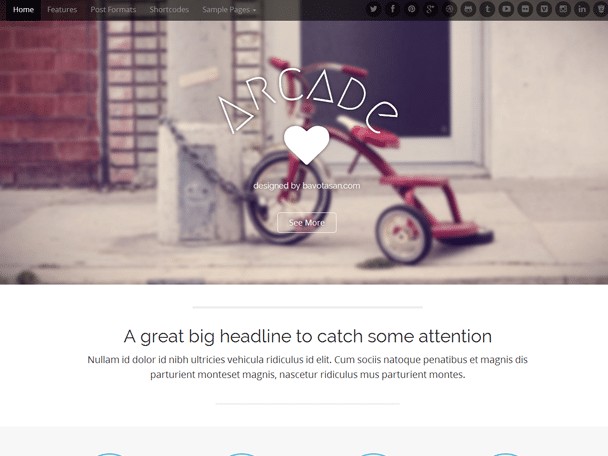Image resolution: width=608 pixels, height=456 pixels.
Task: Open the Facebook social icon
Action: point(392,9)
